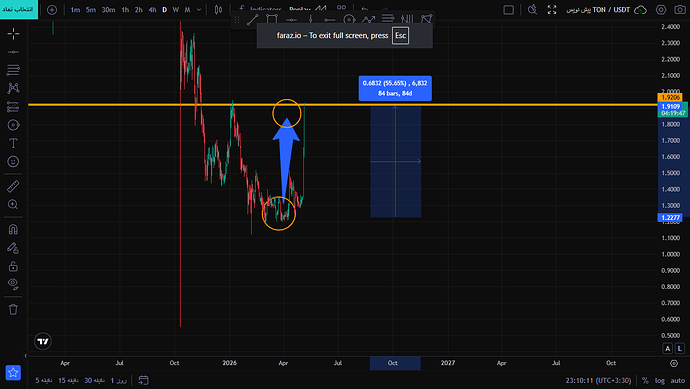Switch to the 30m timeframe
Image resolution: width=690 pixels, height=389 pixels.
click(108, 10)
